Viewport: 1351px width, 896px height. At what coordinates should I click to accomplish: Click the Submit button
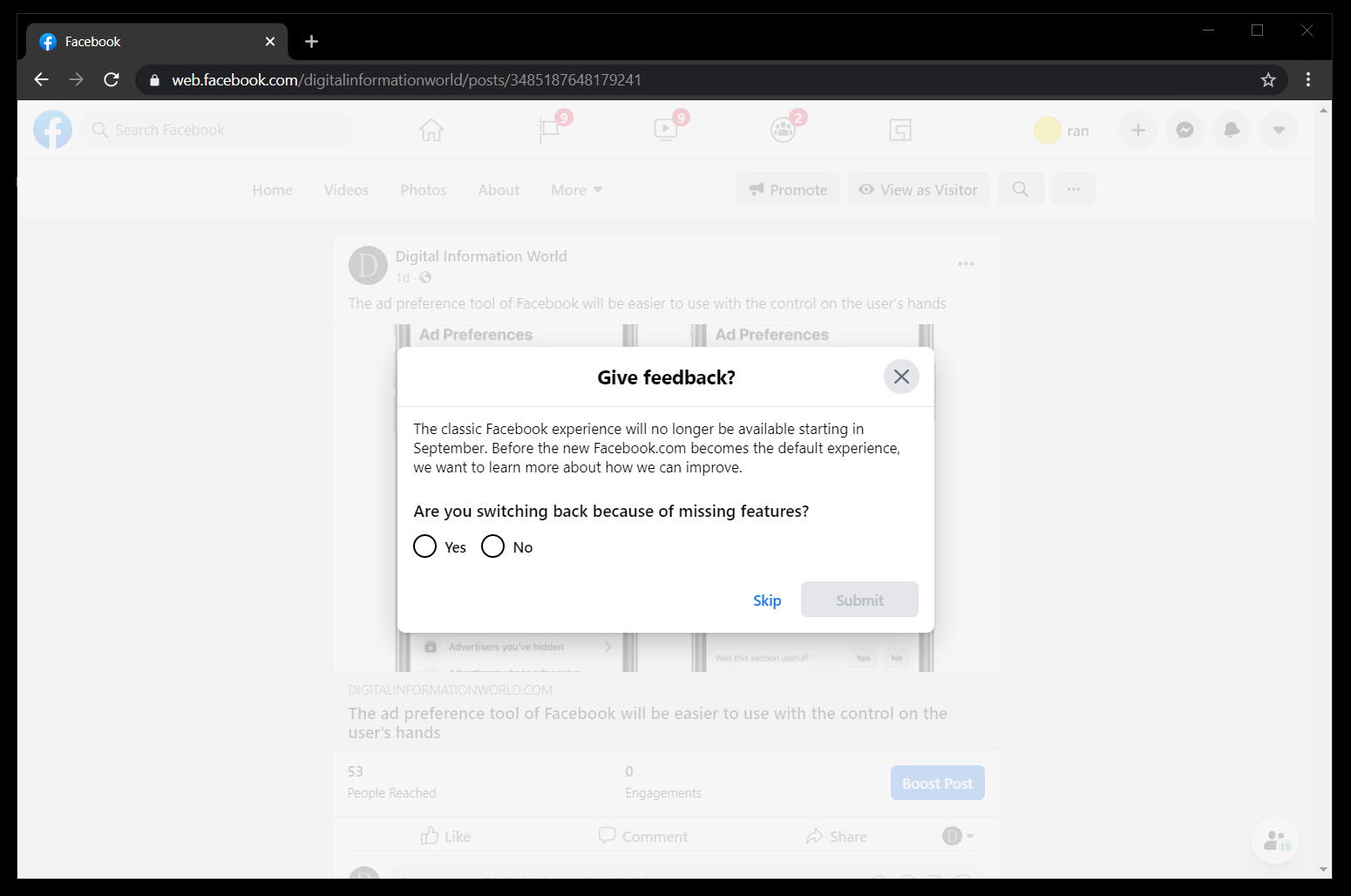click(x=859, y=600)
